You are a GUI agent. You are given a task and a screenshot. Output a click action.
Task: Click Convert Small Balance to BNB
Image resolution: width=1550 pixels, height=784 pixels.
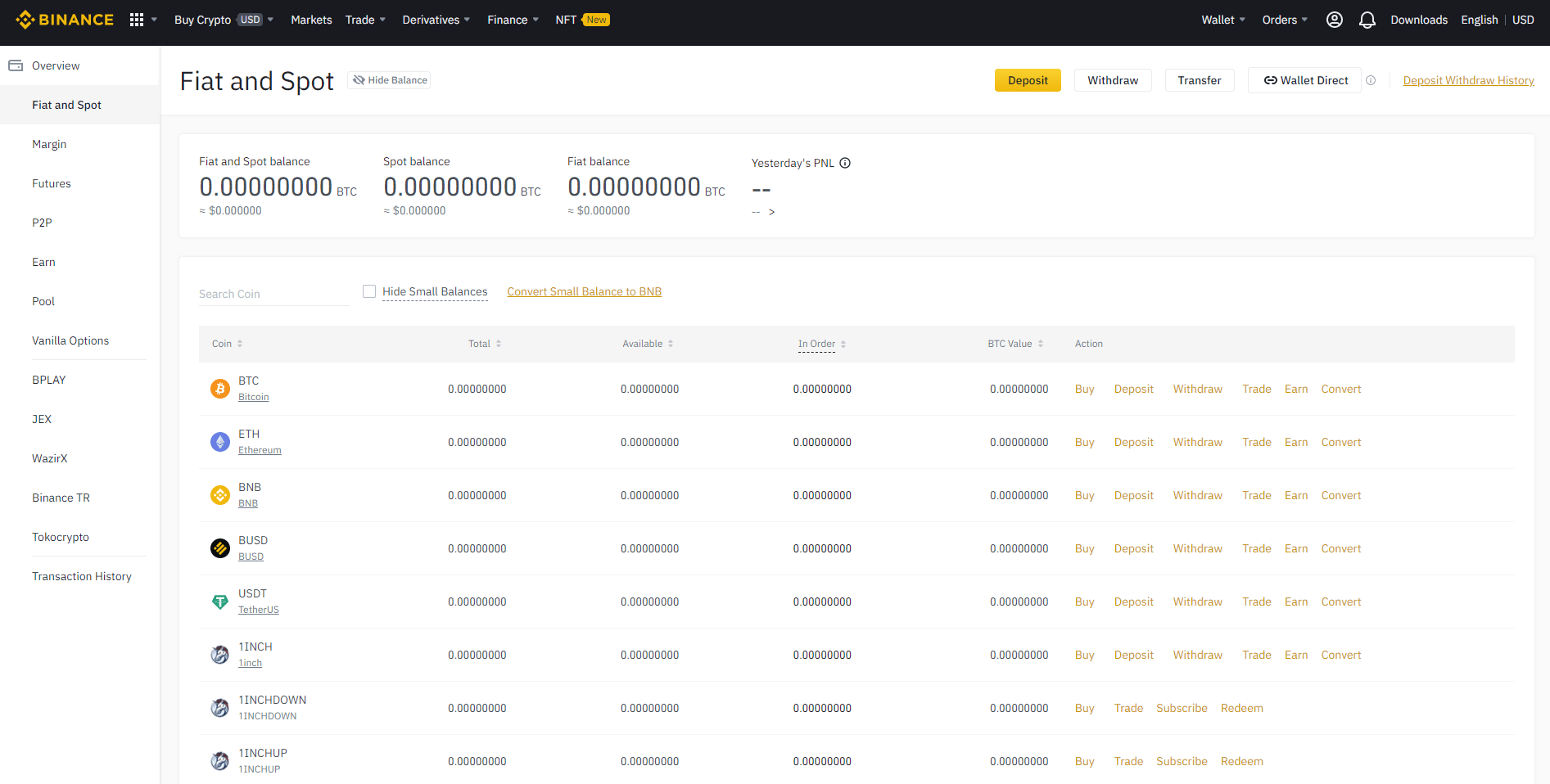[x=585, y=291]
